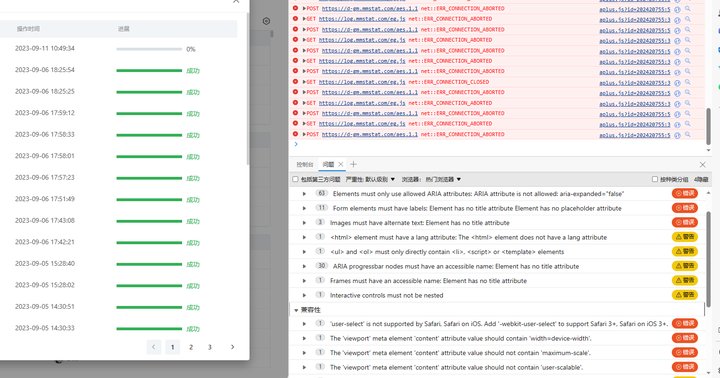Open log.mmstat.com URL on ERR_CONNECTION_CLOSED row
720x378 pixels.
pyautogui.click(x=362, y=82)
